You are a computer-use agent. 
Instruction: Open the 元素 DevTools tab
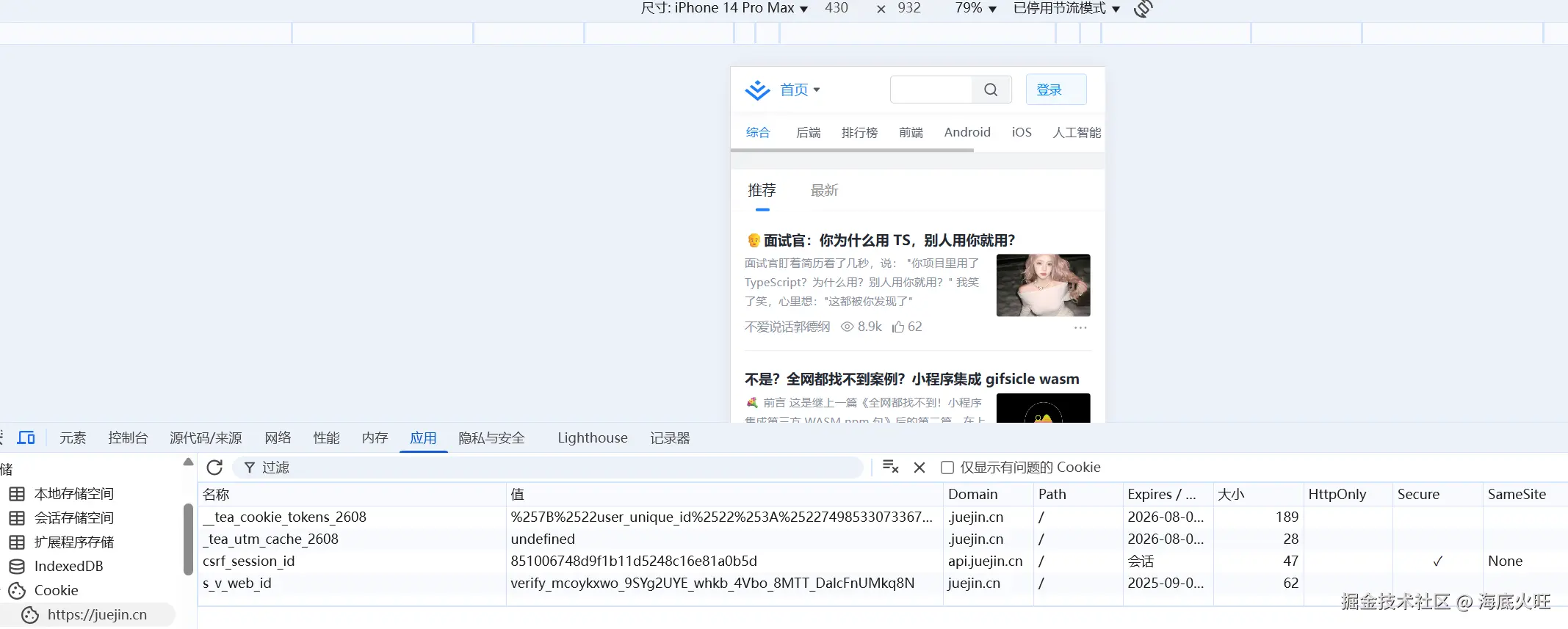[x=73, y=438]
